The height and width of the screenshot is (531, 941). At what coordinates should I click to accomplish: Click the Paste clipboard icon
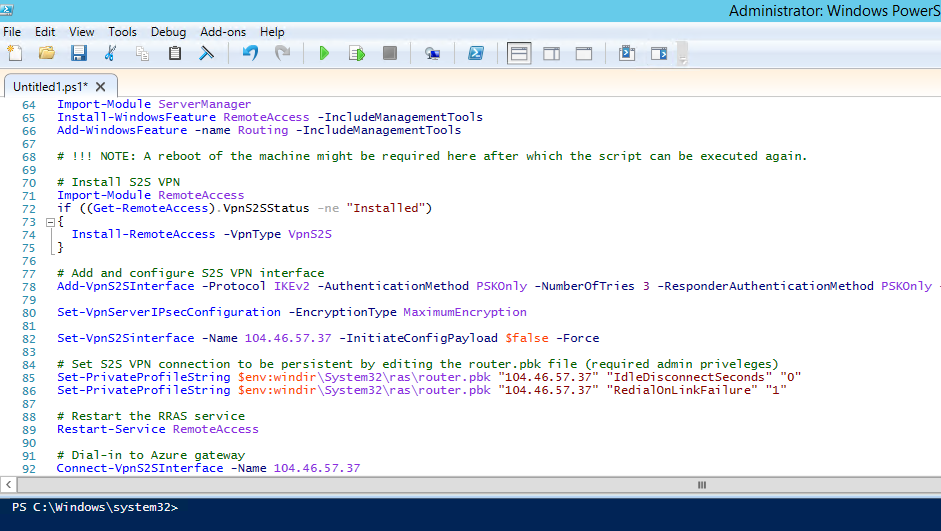click(x=175, y=53)
